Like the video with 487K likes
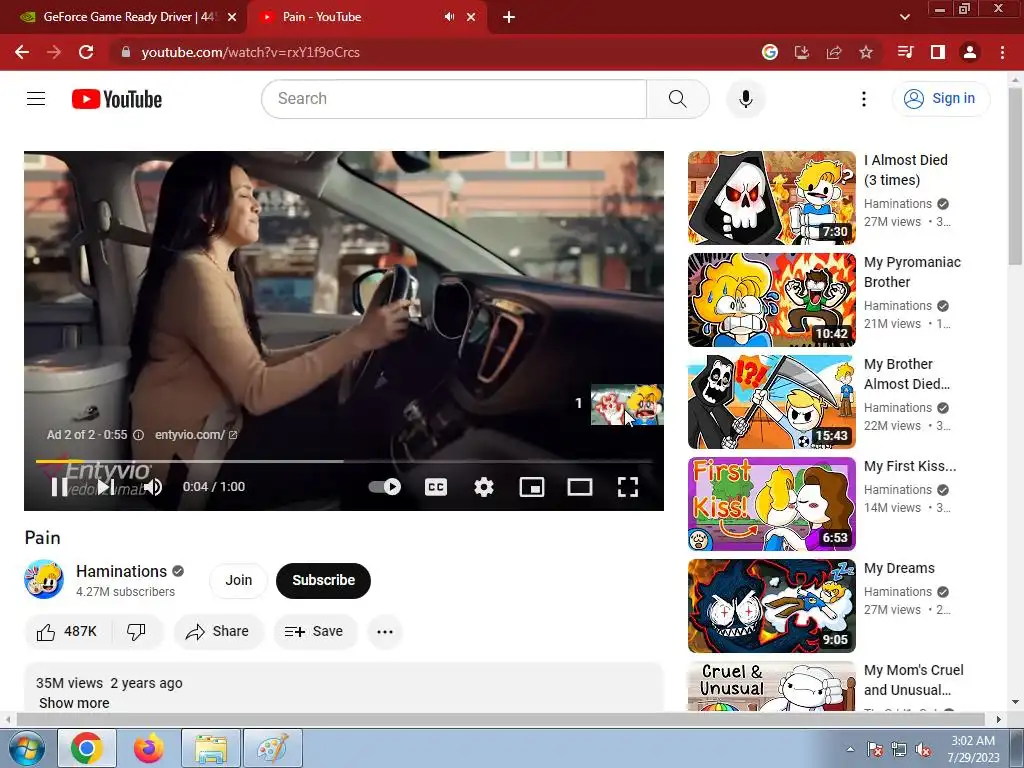The image size is (1024, 768). coord(67,632)
